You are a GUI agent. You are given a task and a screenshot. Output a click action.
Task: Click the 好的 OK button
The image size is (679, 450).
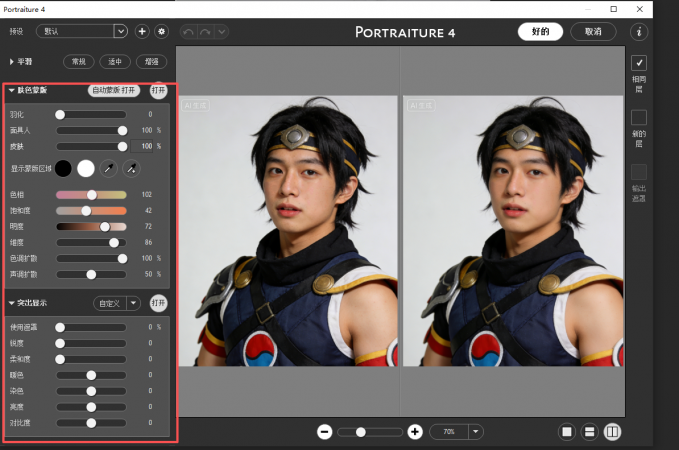click(x=540, y=32)
